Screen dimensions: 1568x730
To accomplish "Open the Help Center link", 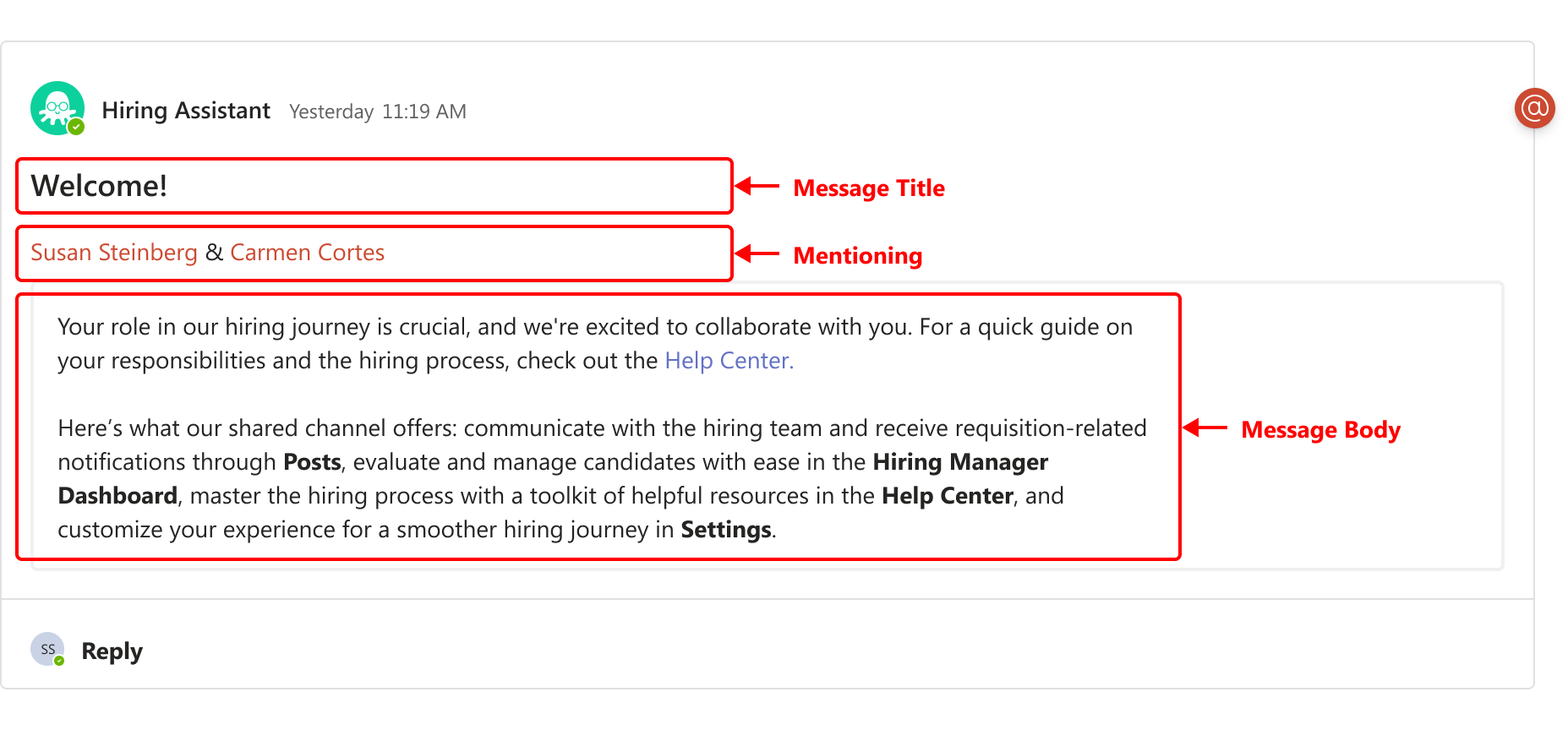I will pos(729,361).
